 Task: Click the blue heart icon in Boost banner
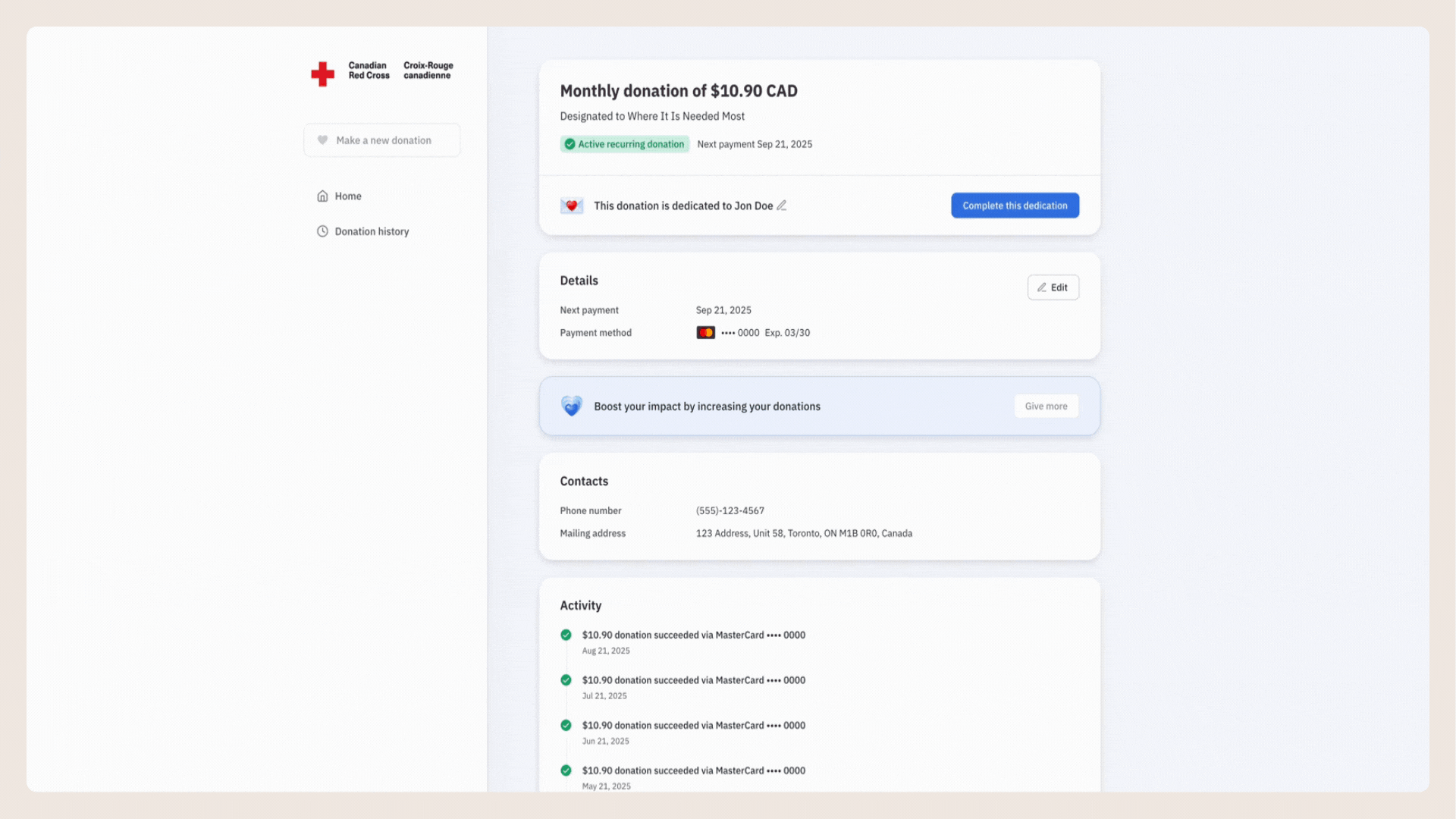572,406
